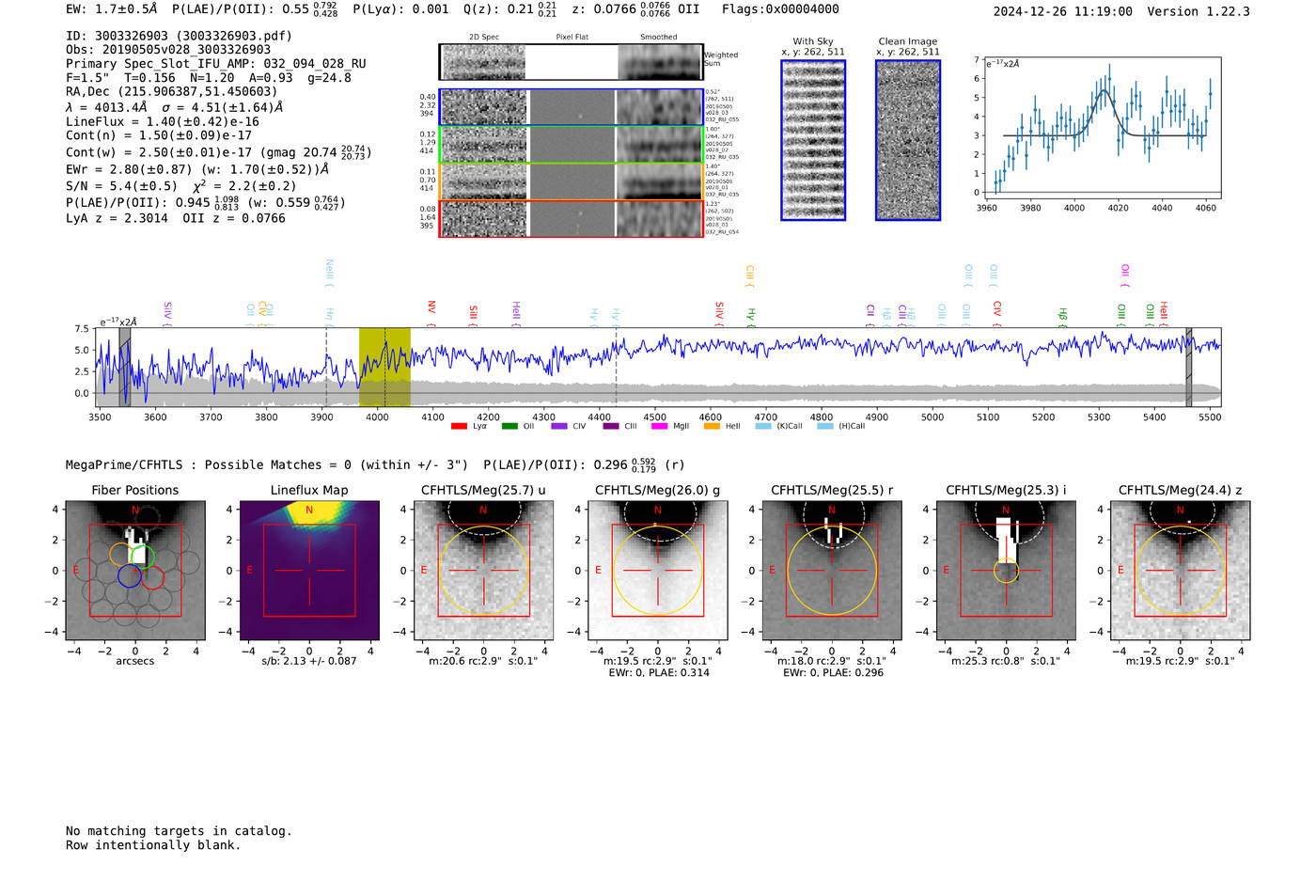Click the red fiber circle in Fiber Positions

152,577
